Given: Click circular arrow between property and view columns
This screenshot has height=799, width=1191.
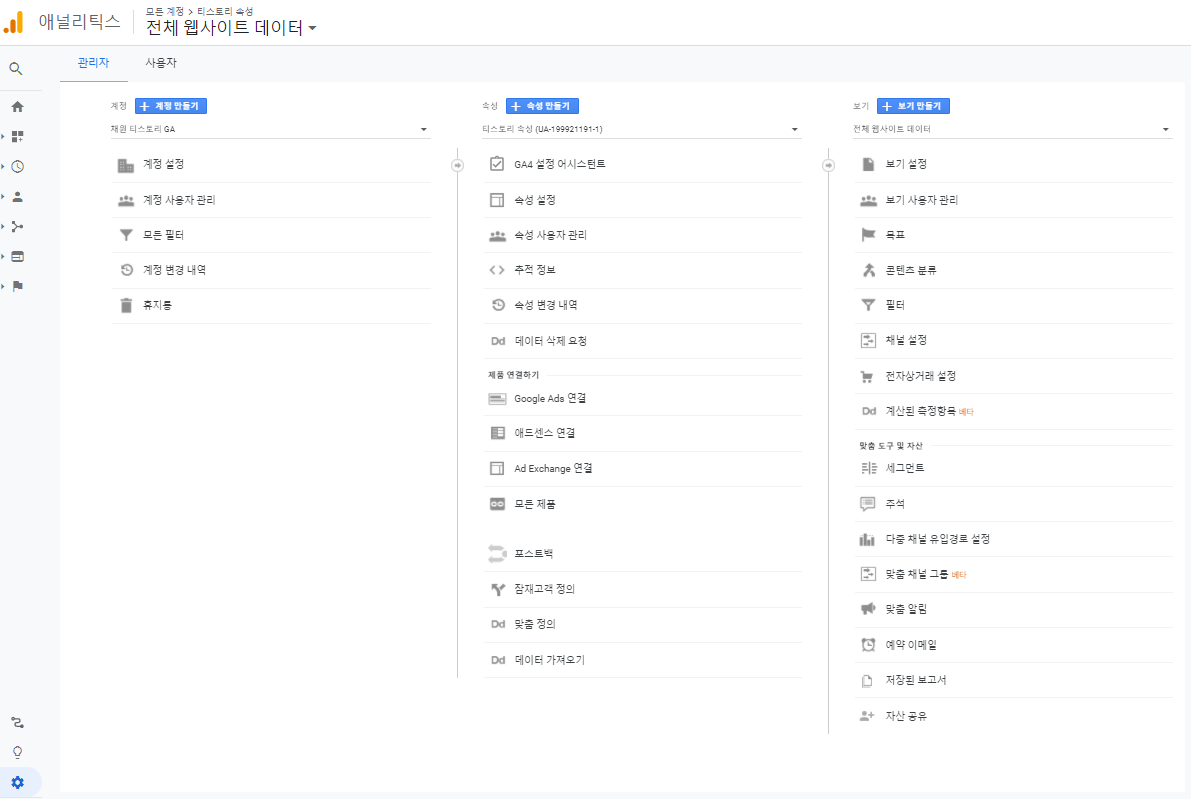Looking at the screenshot, I should tap(828, 166).
